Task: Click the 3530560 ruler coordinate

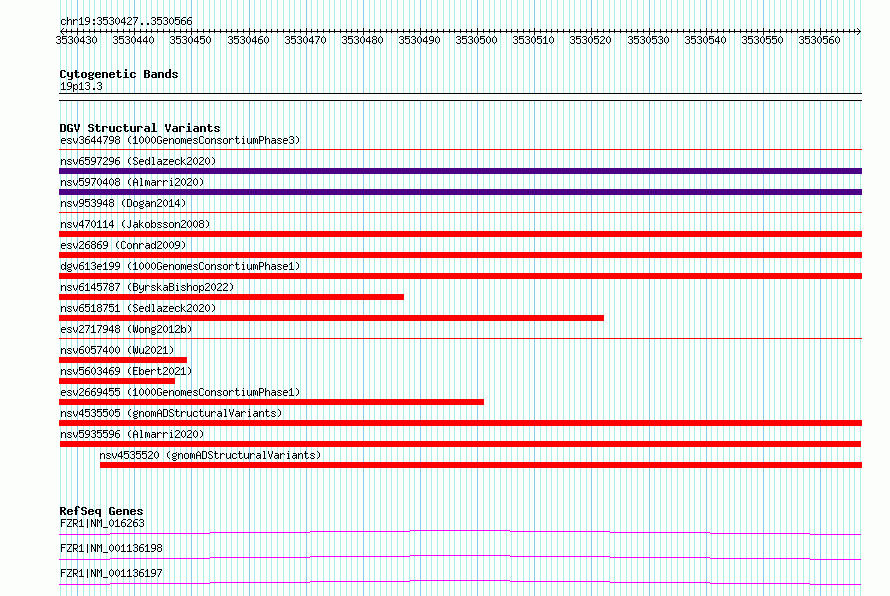Action: [x=818, y=40]
